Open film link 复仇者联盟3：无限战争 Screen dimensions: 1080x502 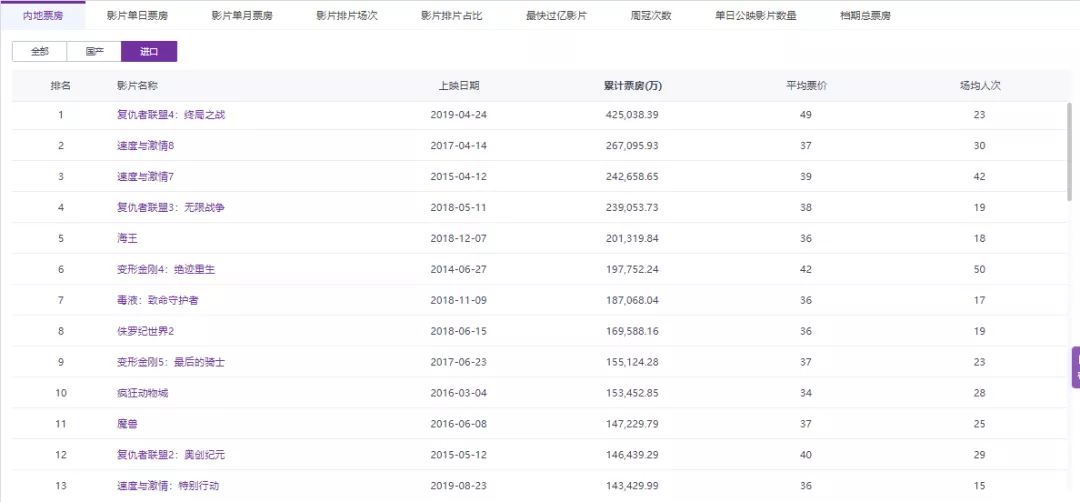[x=171, y=208]
